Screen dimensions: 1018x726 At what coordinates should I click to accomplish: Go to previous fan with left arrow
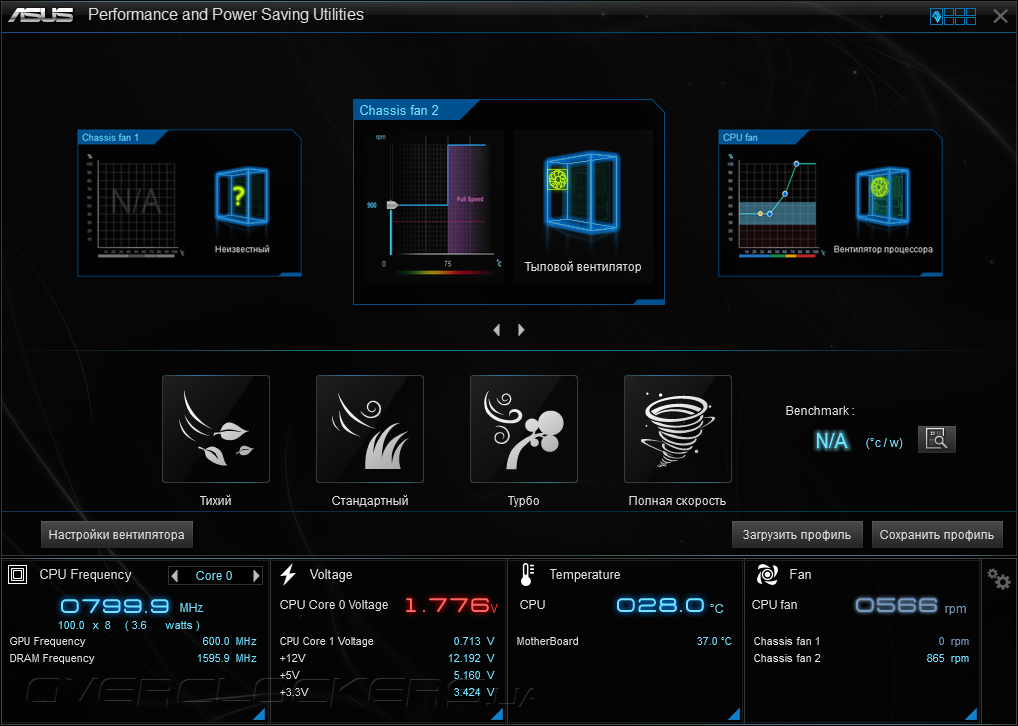(497, 330)
